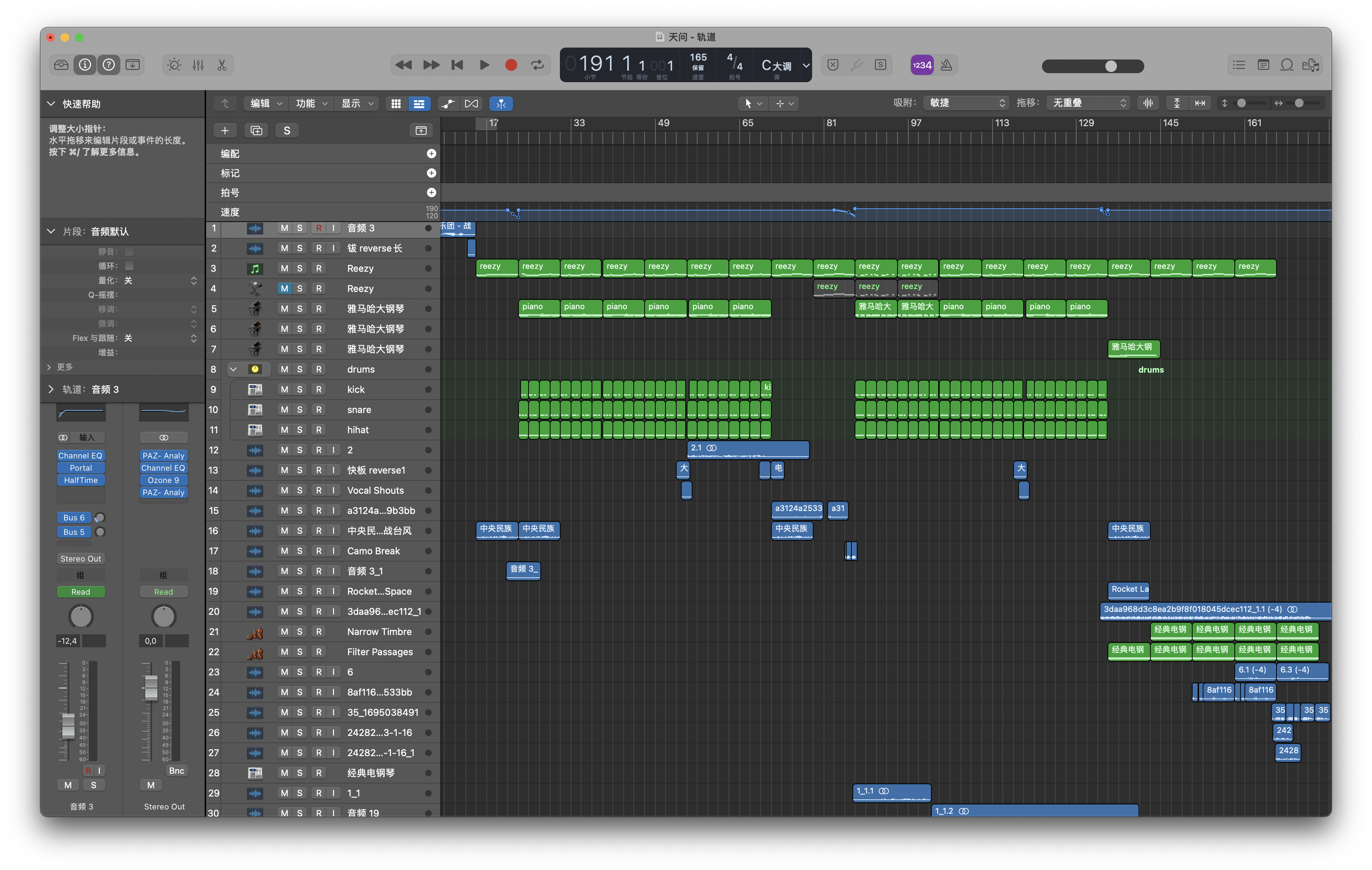
Task: Click the duplicate track icon
Action: pyautogui.click(x=257, y=130)
